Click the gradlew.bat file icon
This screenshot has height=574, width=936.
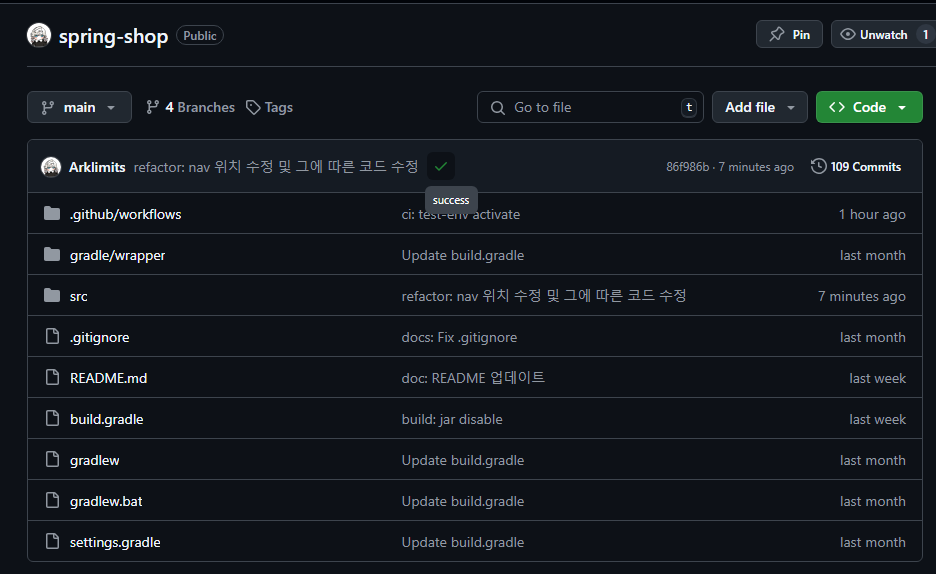(x=53, y=500)
